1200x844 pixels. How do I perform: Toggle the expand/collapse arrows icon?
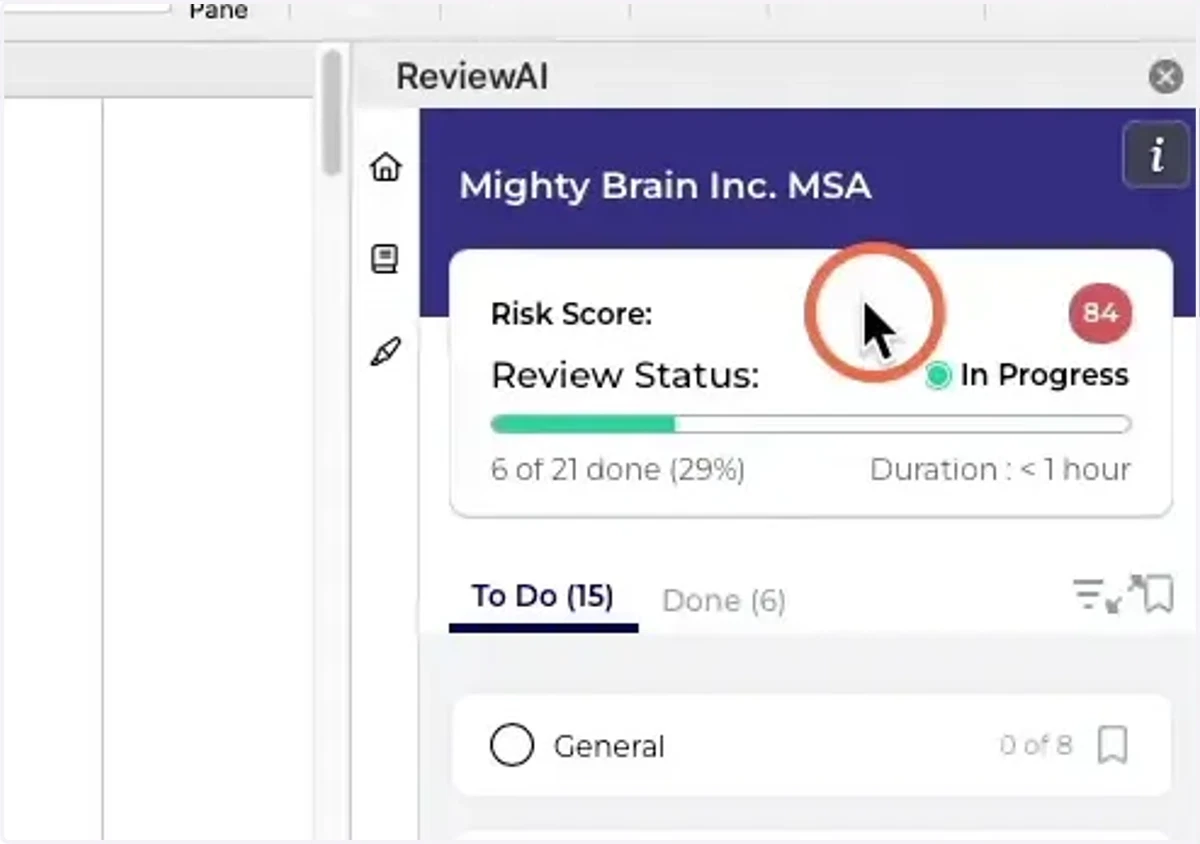click(x=1124, y=594)
